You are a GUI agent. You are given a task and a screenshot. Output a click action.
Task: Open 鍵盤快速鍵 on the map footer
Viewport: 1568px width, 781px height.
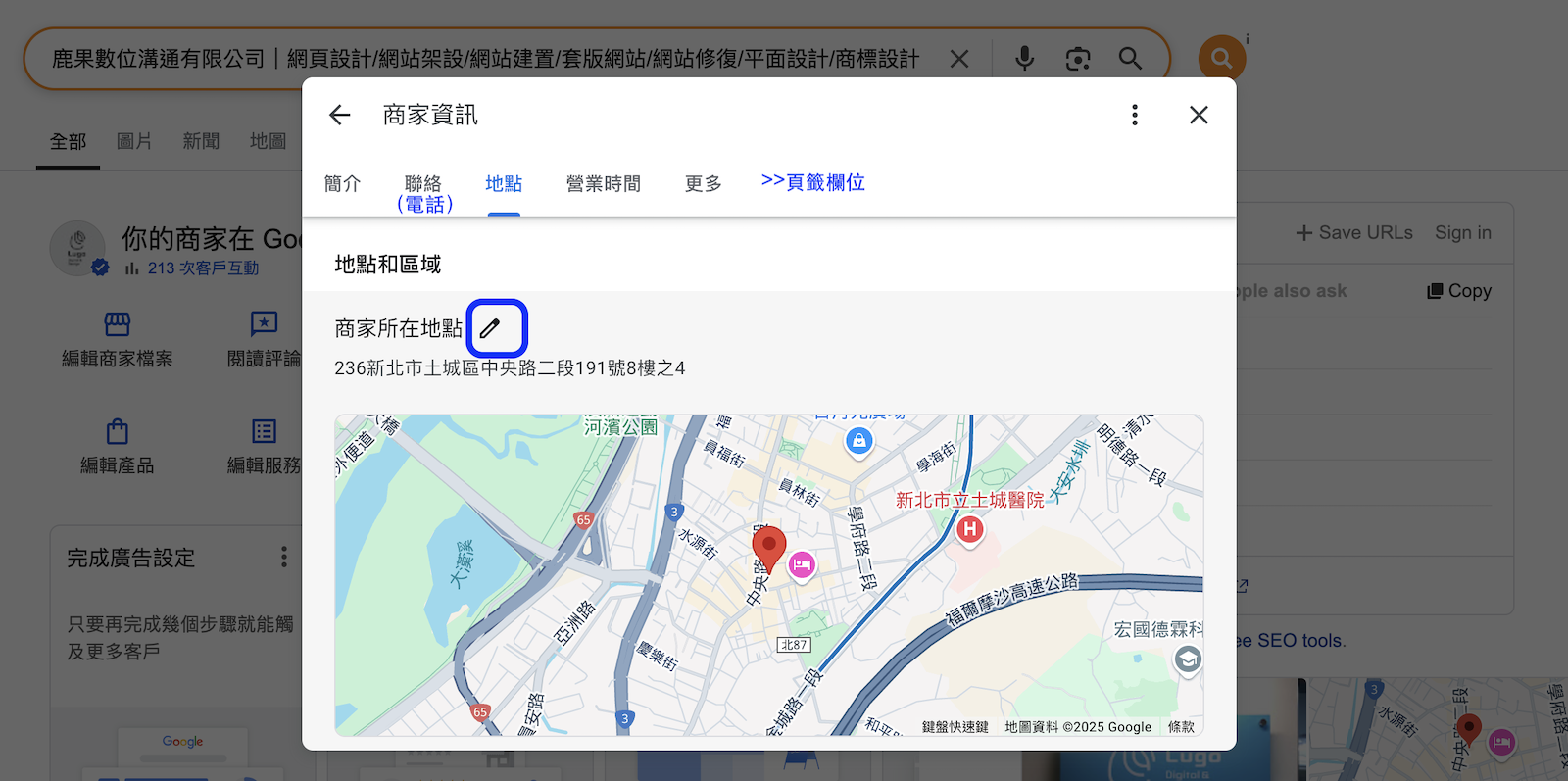coord(955,727)
